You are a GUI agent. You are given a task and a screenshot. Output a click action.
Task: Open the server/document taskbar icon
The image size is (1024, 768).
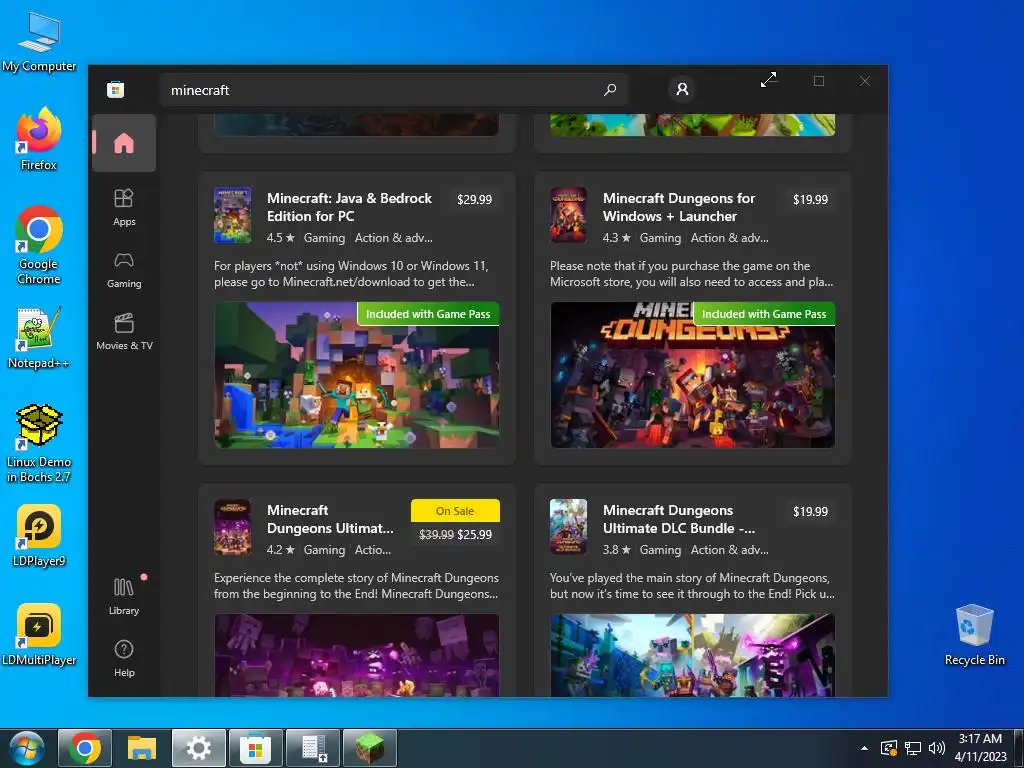tap(313, 748)
